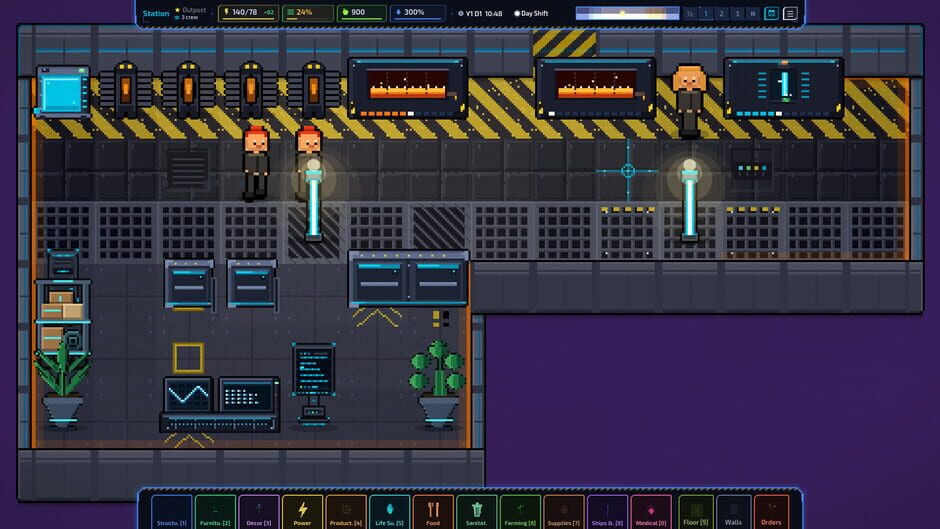Click the power 140/78 resource indicator
This screenshot has width=940, height=529.
tap(248, 13)
